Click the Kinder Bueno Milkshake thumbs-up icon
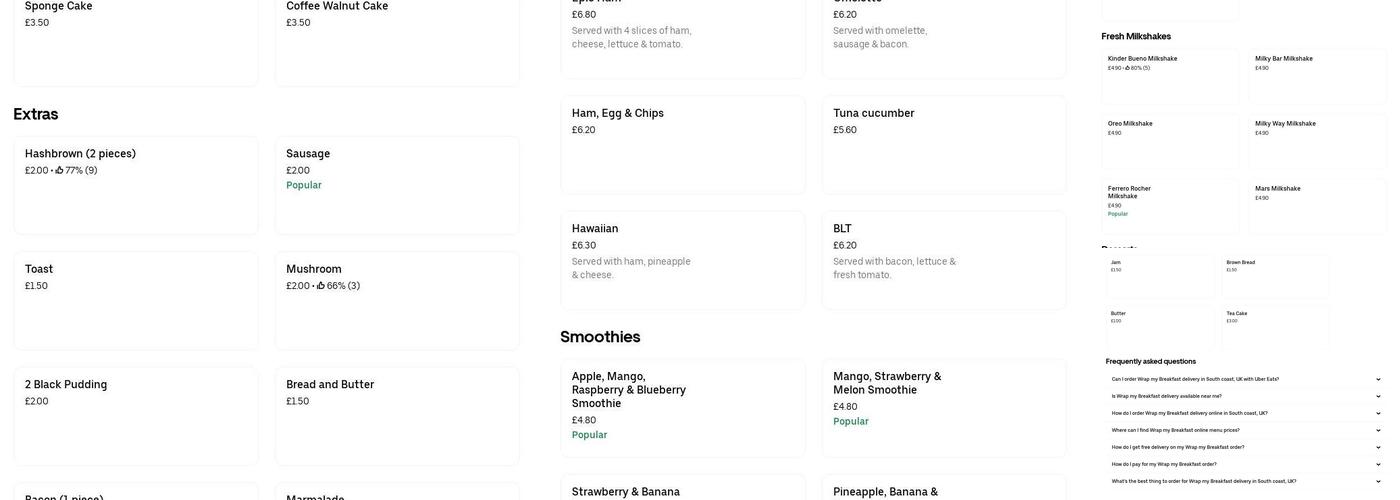 (x=1127, y=68)
